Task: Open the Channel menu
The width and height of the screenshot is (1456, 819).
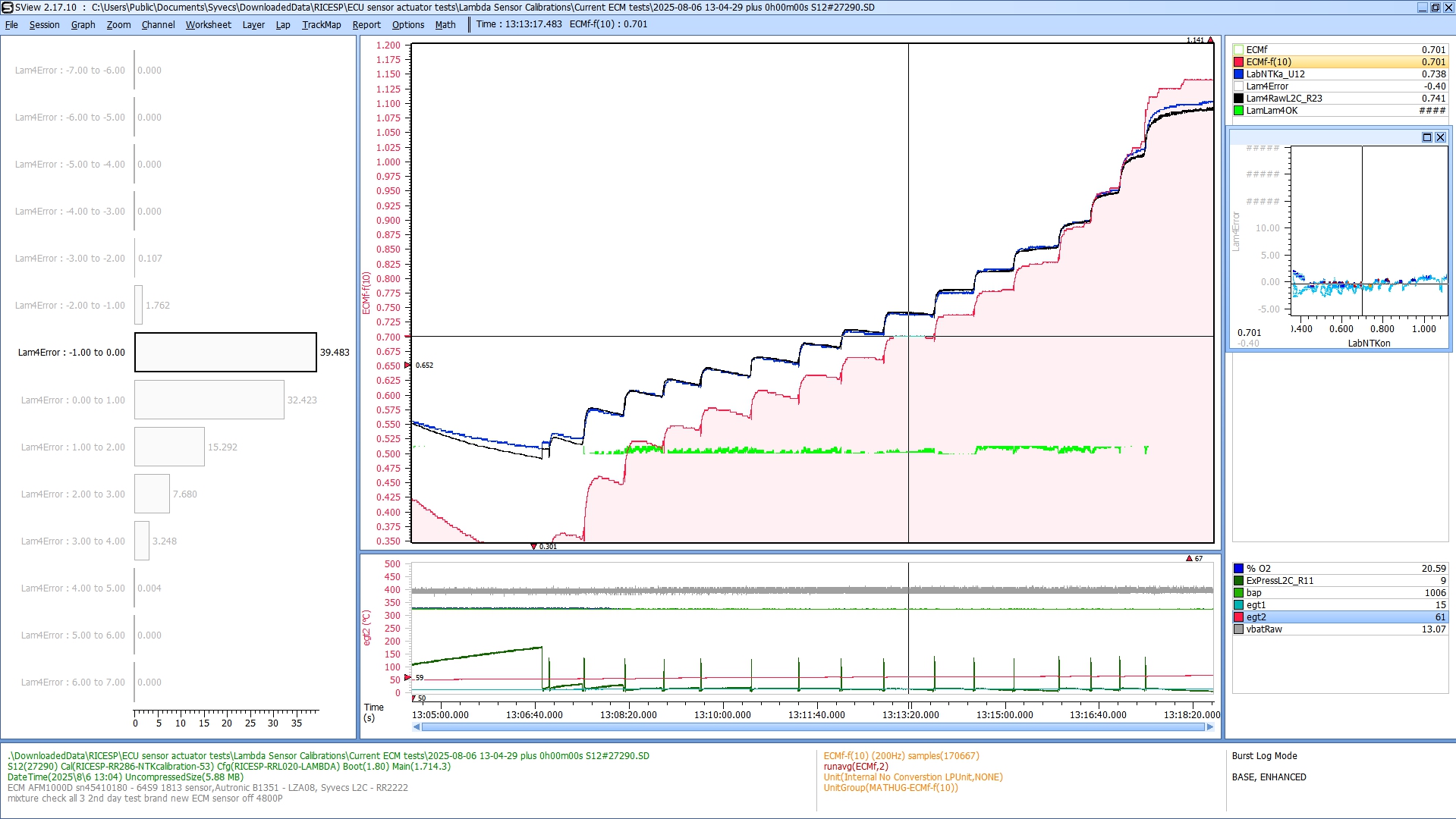Action: point(158,24)
